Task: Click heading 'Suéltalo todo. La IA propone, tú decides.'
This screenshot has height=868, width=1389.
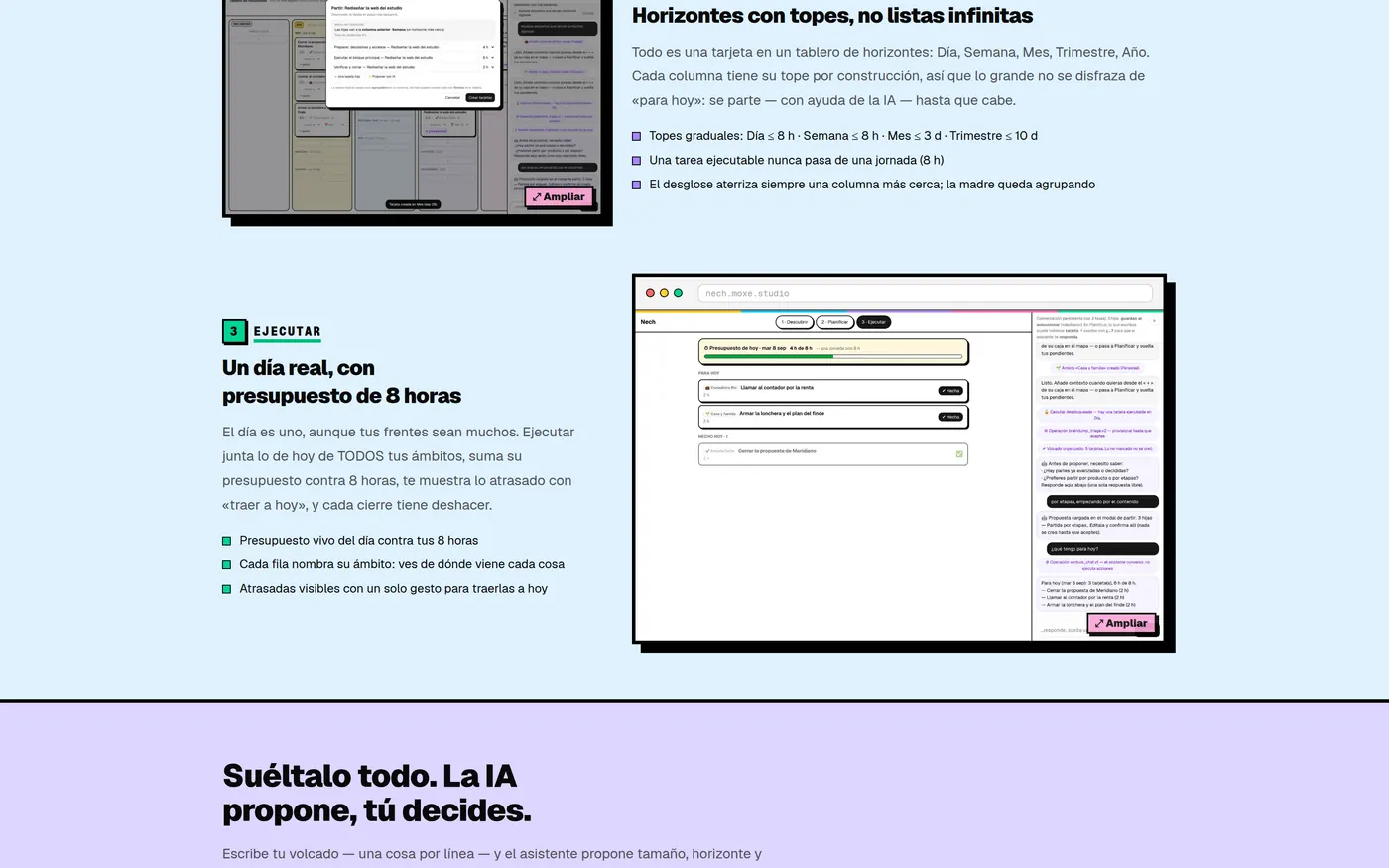Action: [x=377, y=793]
